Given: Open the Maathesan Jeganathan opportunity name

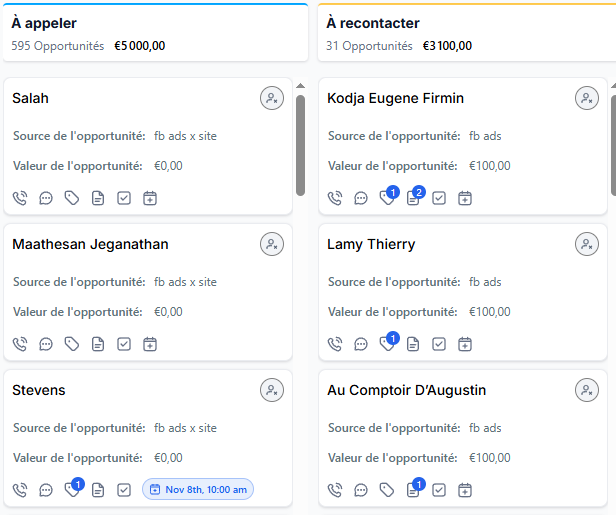Looking at the screenshot, I should coord(90,244).
